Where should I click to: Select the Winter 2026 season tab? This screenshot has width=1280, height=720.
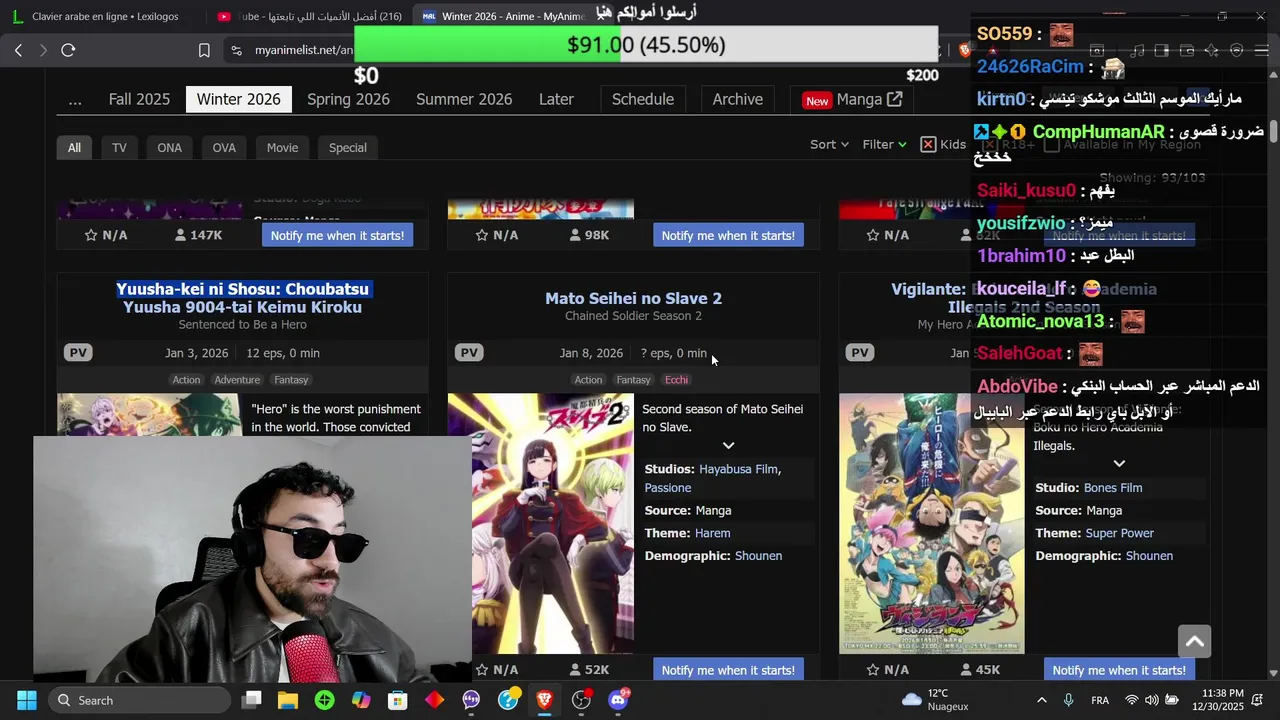(238, 99)
